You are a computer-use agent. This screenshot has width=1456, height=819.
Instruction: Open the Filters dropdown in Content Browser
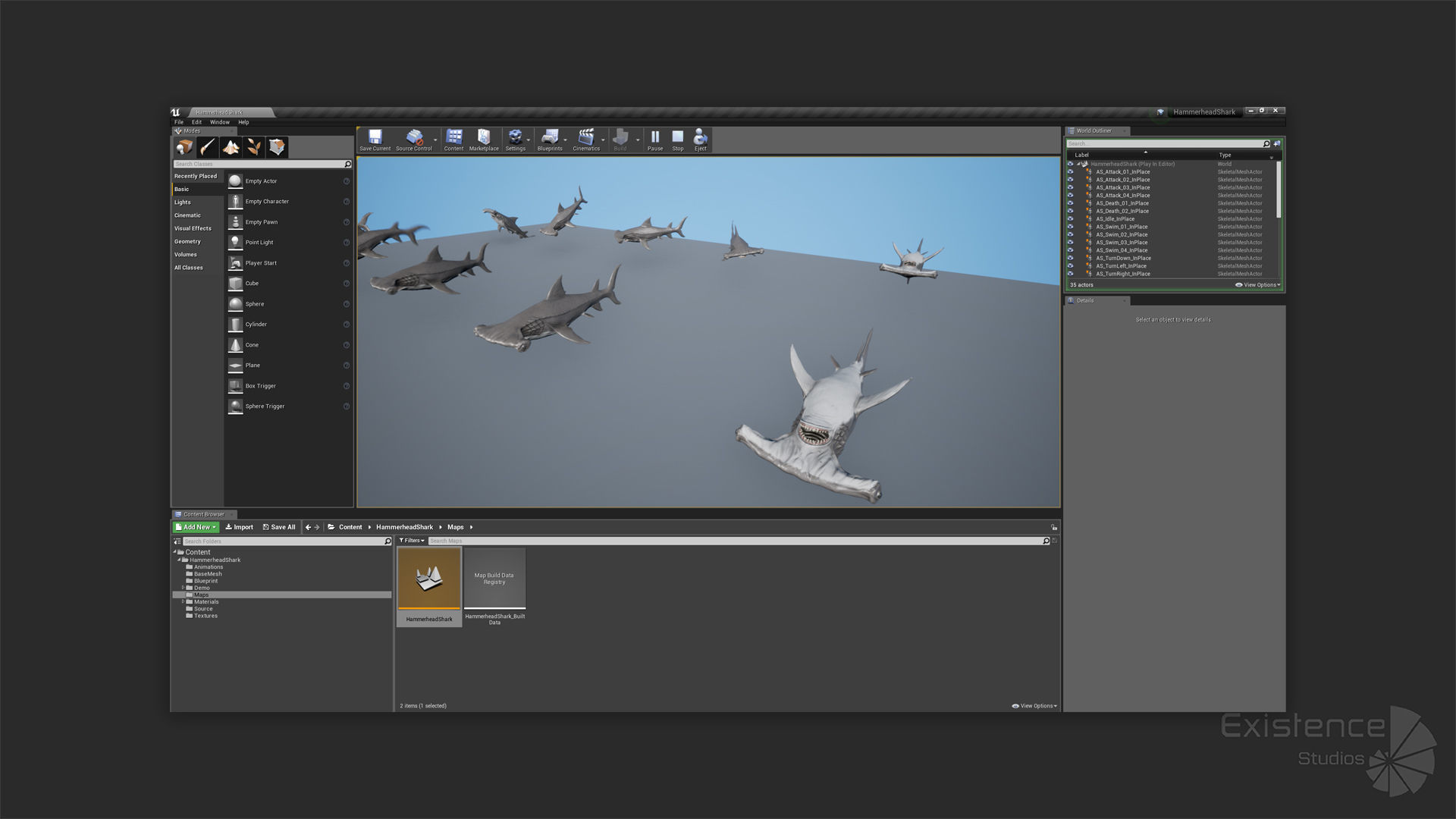pyautogui.click(x=412, y=541)
